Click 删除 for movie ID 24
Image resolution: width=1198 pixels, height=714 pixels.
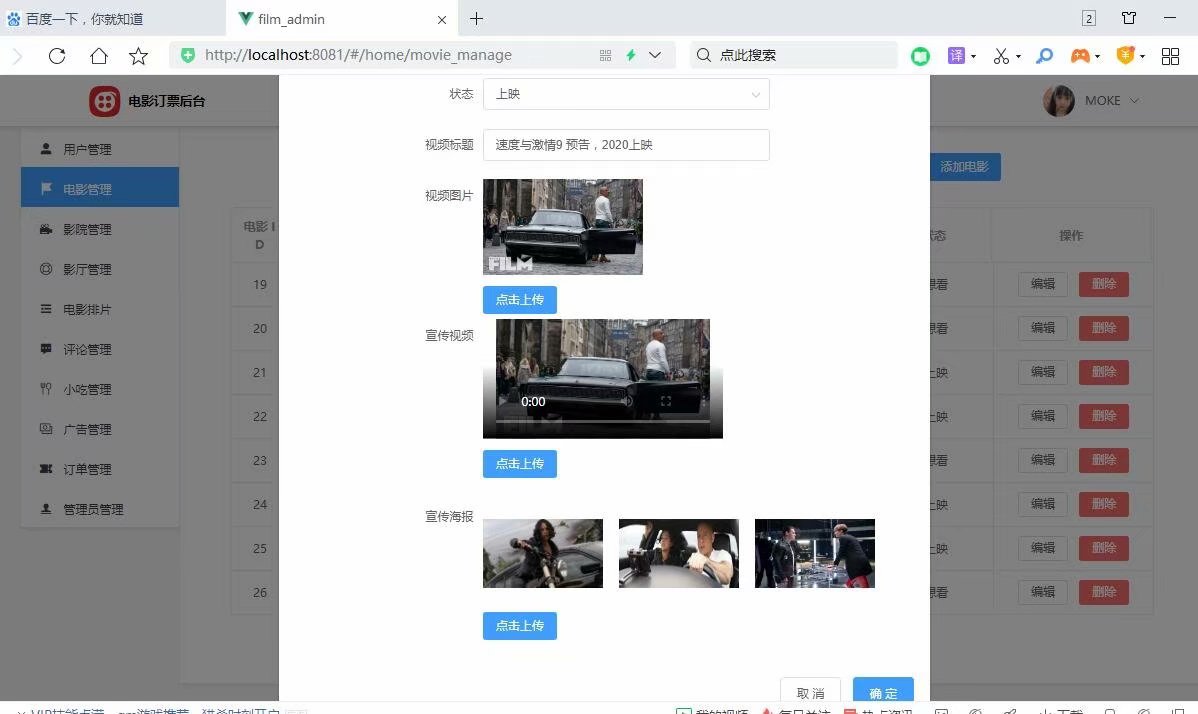1104,504
